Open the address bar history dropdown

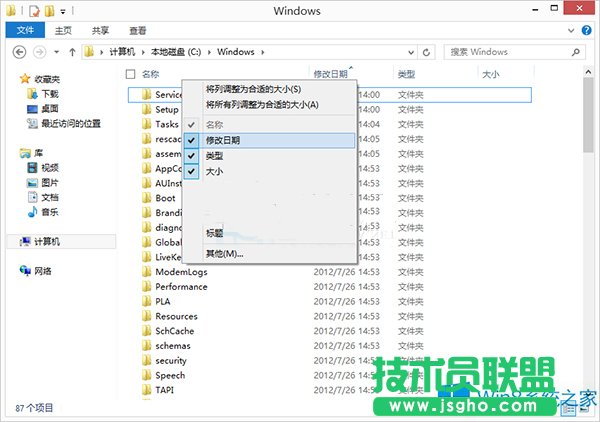411,52
